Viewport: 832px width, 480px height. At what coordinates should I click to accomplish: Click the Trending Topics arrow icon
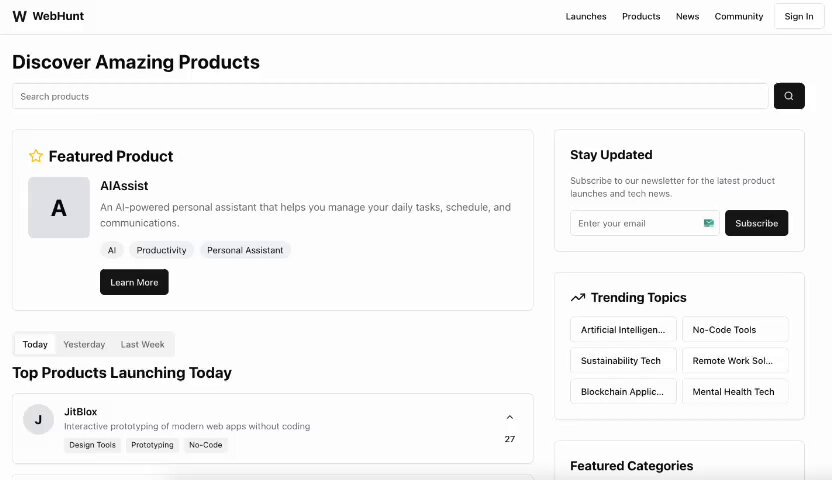coord(578,298)
